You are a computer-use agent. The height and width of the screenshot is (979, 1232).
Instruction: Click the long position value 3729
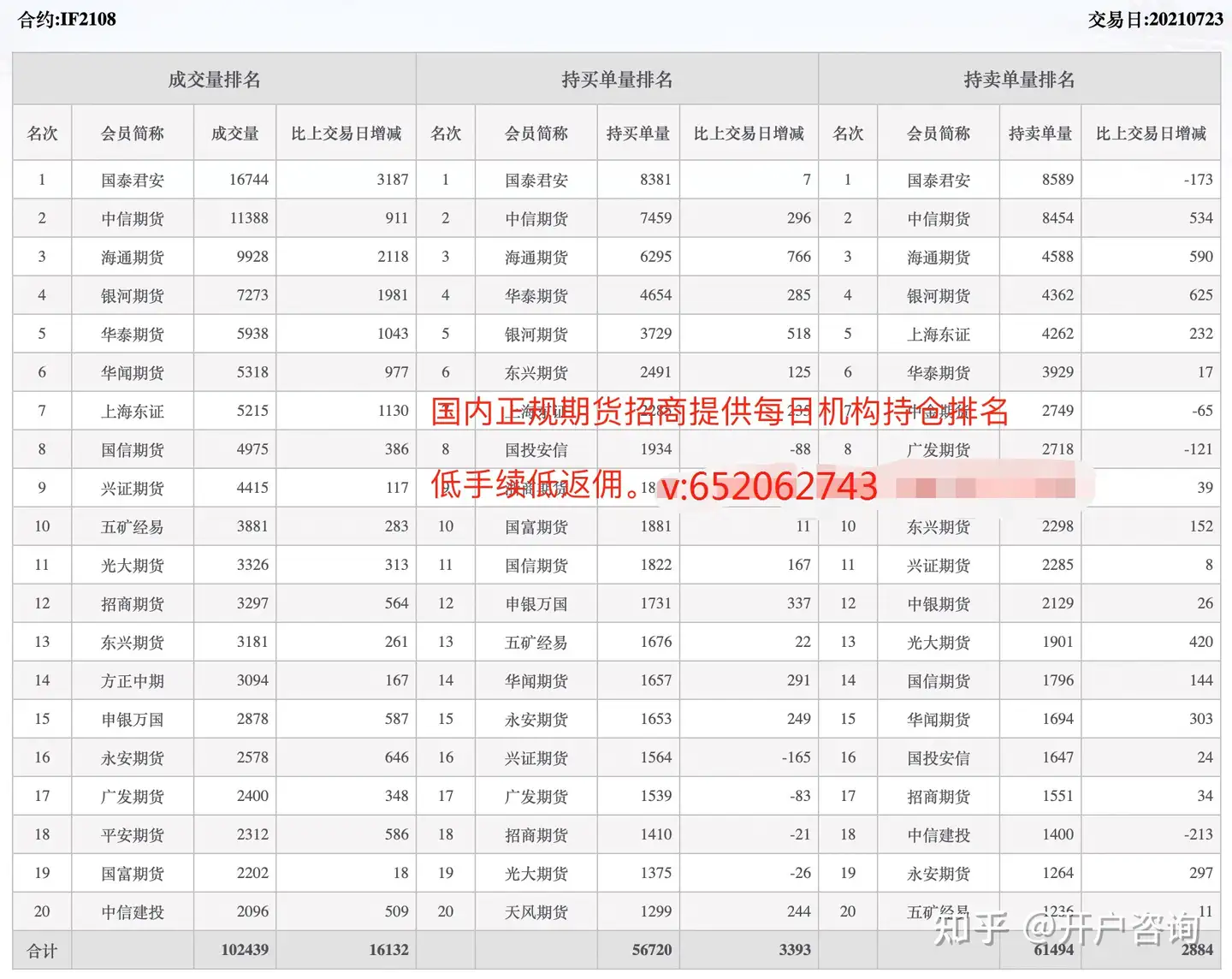[655, 334]
